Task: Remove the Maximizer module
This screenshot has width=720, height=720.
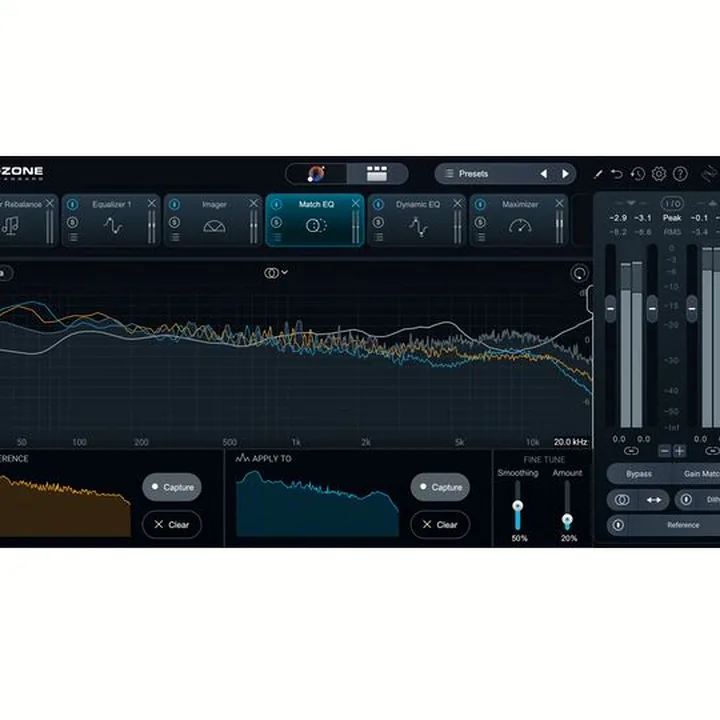Action: click(x=559, y=203)
